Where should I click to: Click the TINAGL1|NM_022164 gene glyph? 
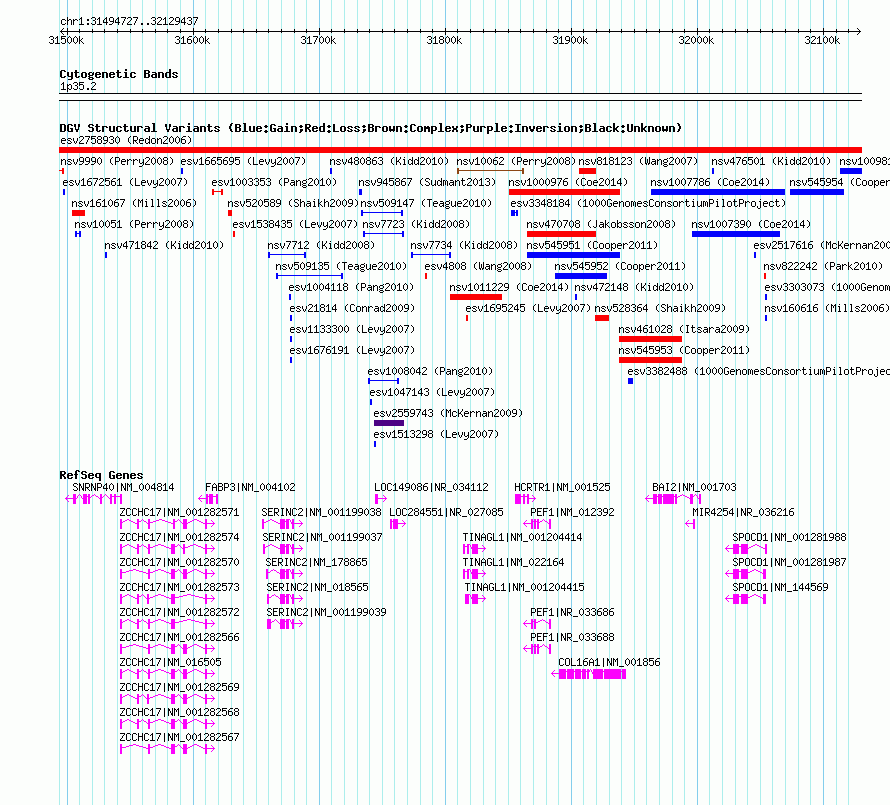point(475,574)
